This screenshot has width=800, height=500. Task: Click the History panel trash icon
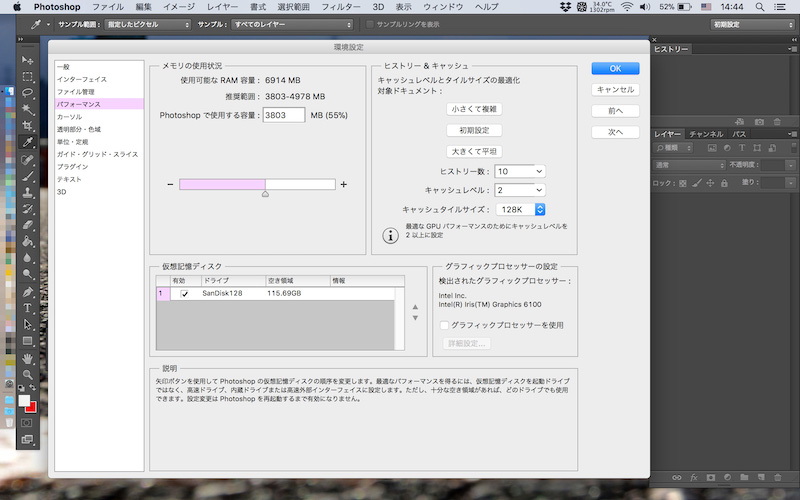(x=777, y=122)
